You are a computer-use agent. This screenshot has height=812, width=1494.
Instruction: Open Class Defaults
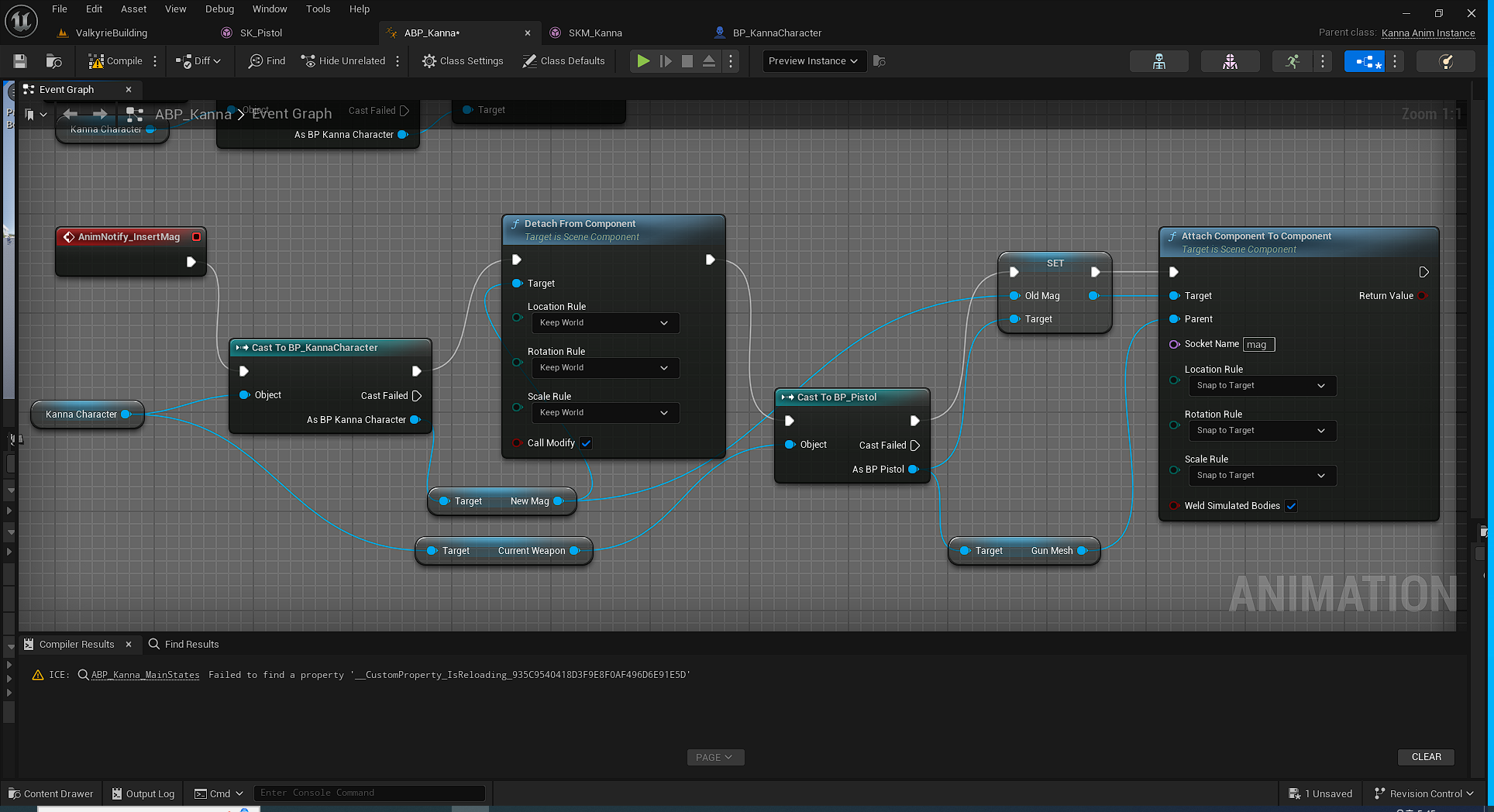563,61
